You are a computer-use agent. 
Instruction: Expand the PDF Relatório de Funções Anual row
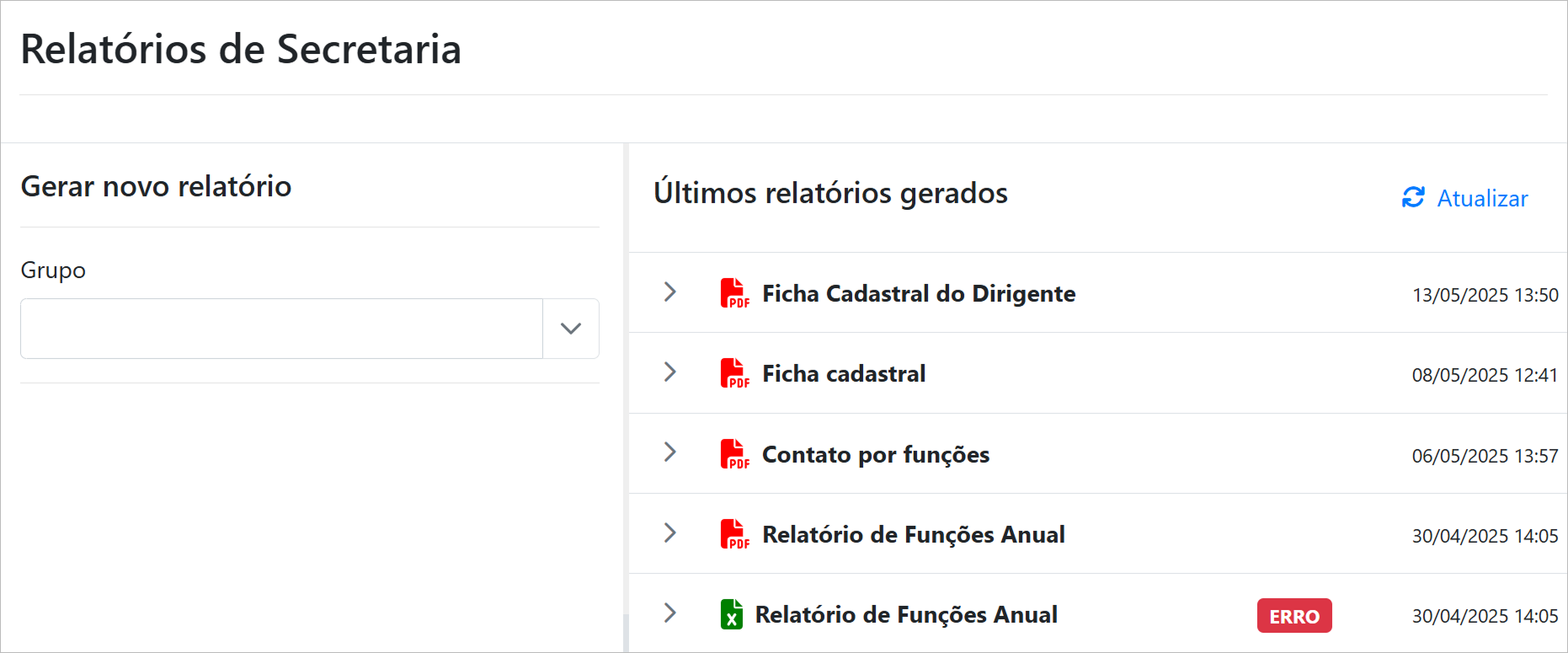tap(670, 533)
